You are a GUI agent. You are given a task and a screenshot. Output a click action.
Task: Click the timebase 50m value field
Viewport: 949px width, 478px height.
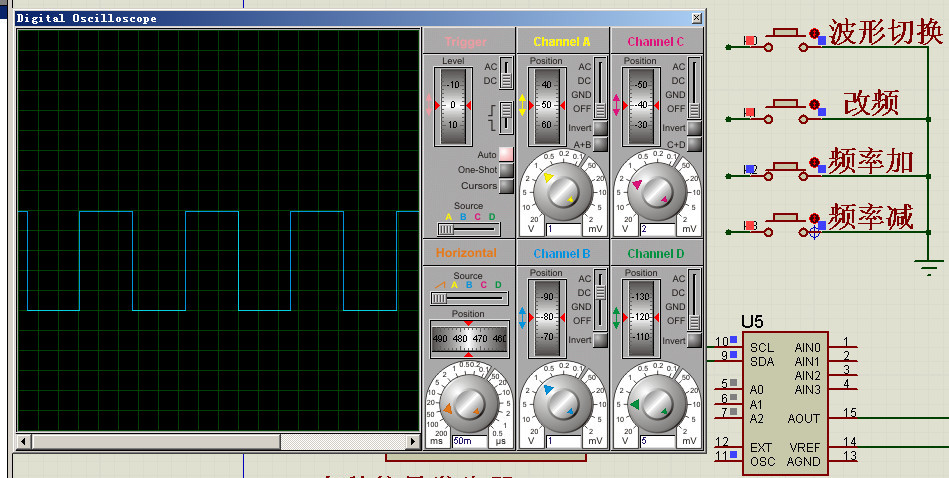click(470, 441)
